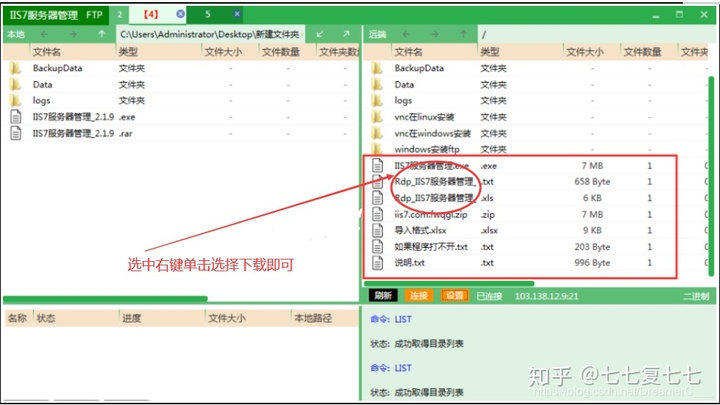Screen dimensions: 720x405
Task: Select remote iis7.com.fwqgl.zip file icon
Action: [x=377, y=214]
